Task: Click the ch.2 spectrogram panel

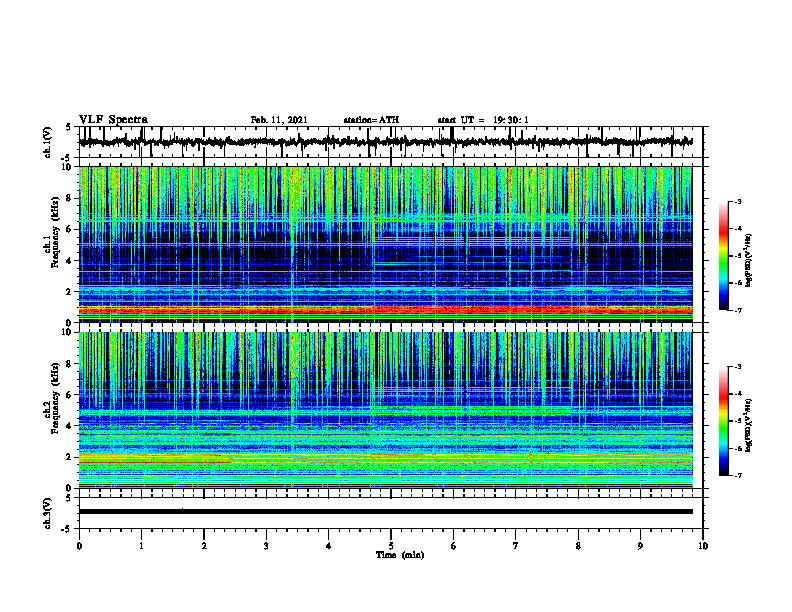Action: [385, 410]
